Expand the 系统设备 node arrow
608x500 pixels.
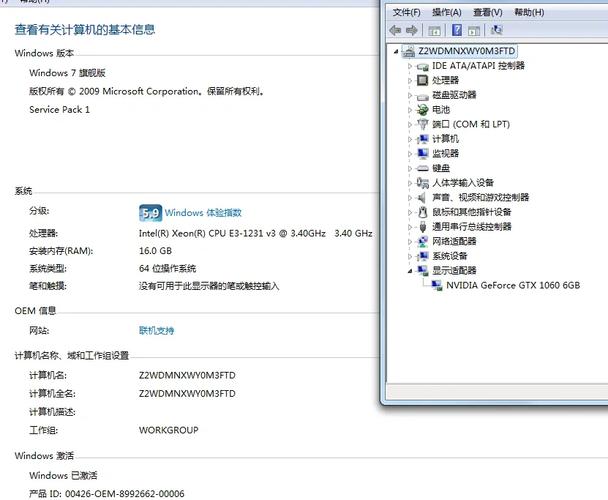click(x=410, y=256)
